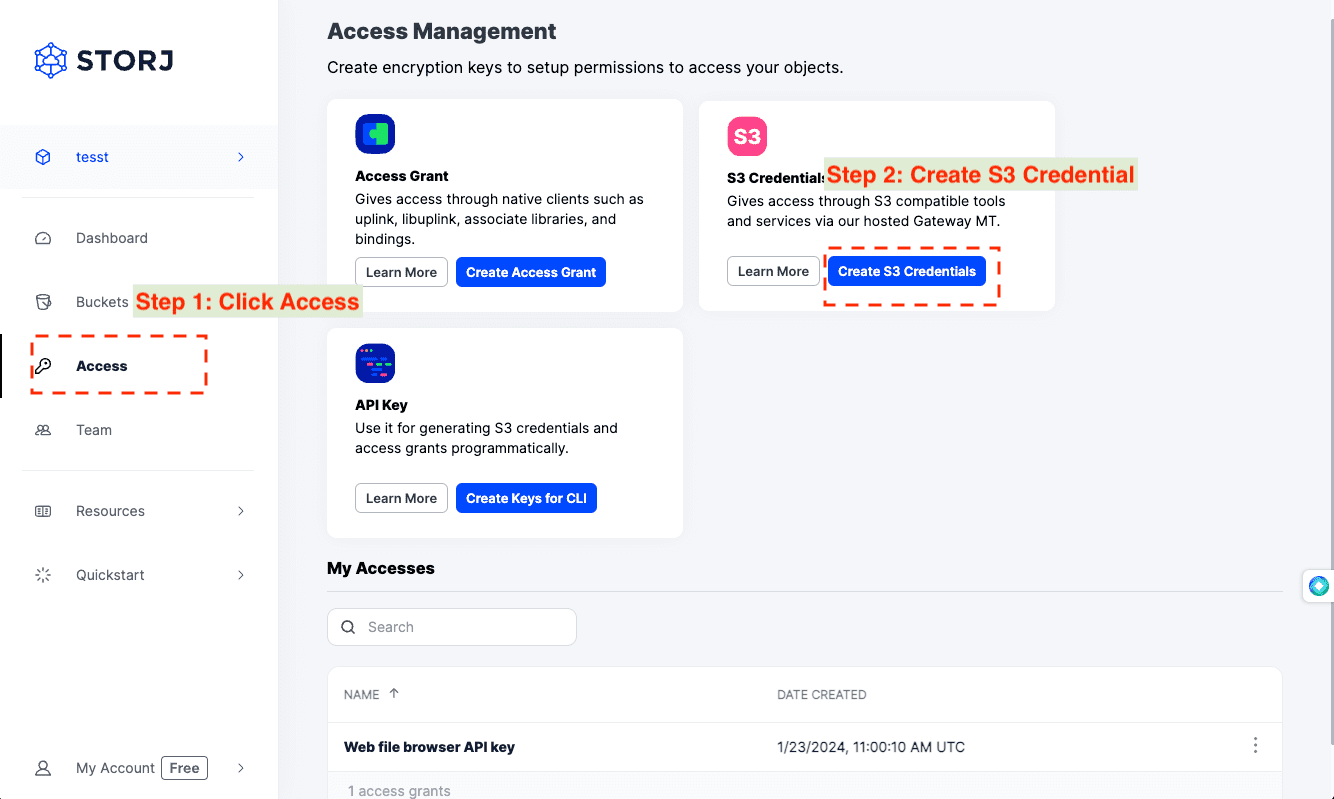Click the Buckets icon in sidebar
1334x799 pixels.
coord(43,302)
